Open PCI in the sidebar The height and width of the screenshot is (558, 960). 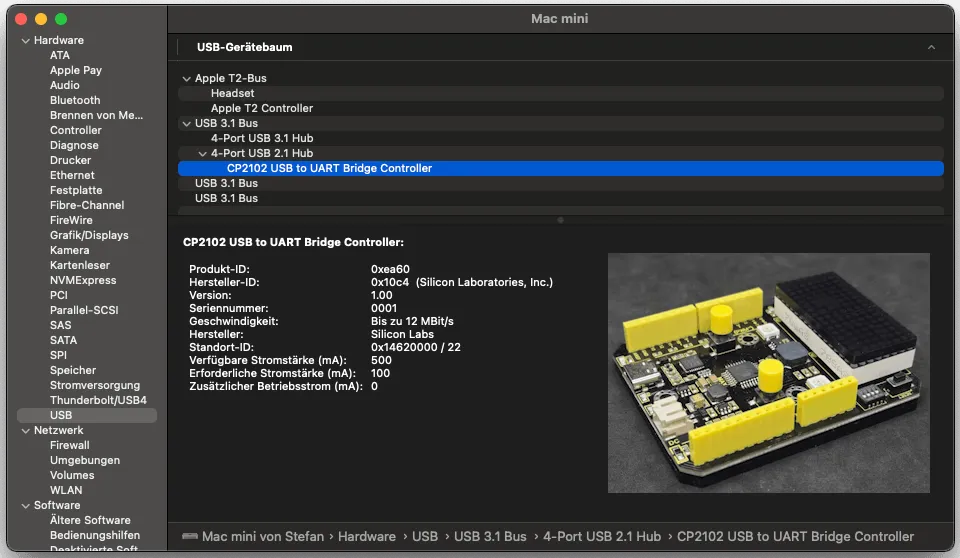coord(59,295)
